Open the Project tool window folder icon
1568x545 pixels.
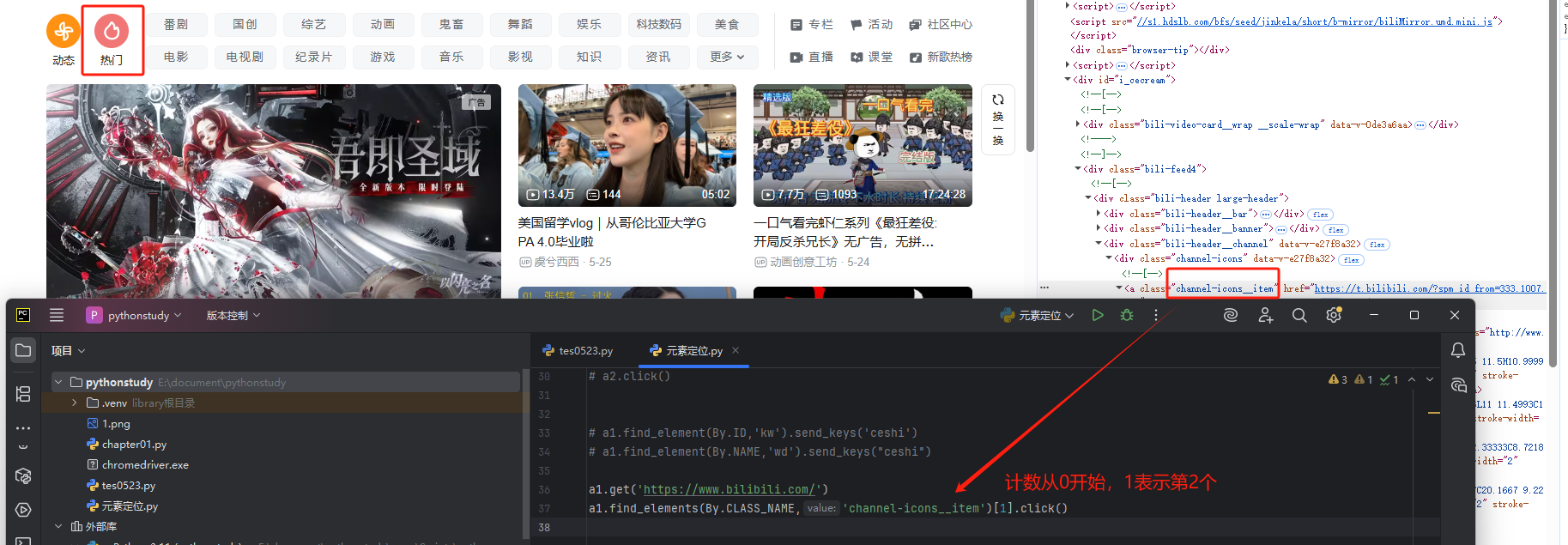pyautogui.click(x=23, y=350)
